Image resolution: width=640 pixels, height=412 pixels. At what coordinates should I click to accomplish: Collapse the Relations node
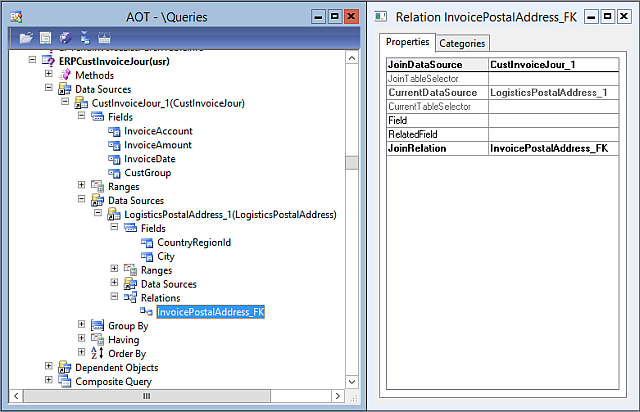pos(115,298)
